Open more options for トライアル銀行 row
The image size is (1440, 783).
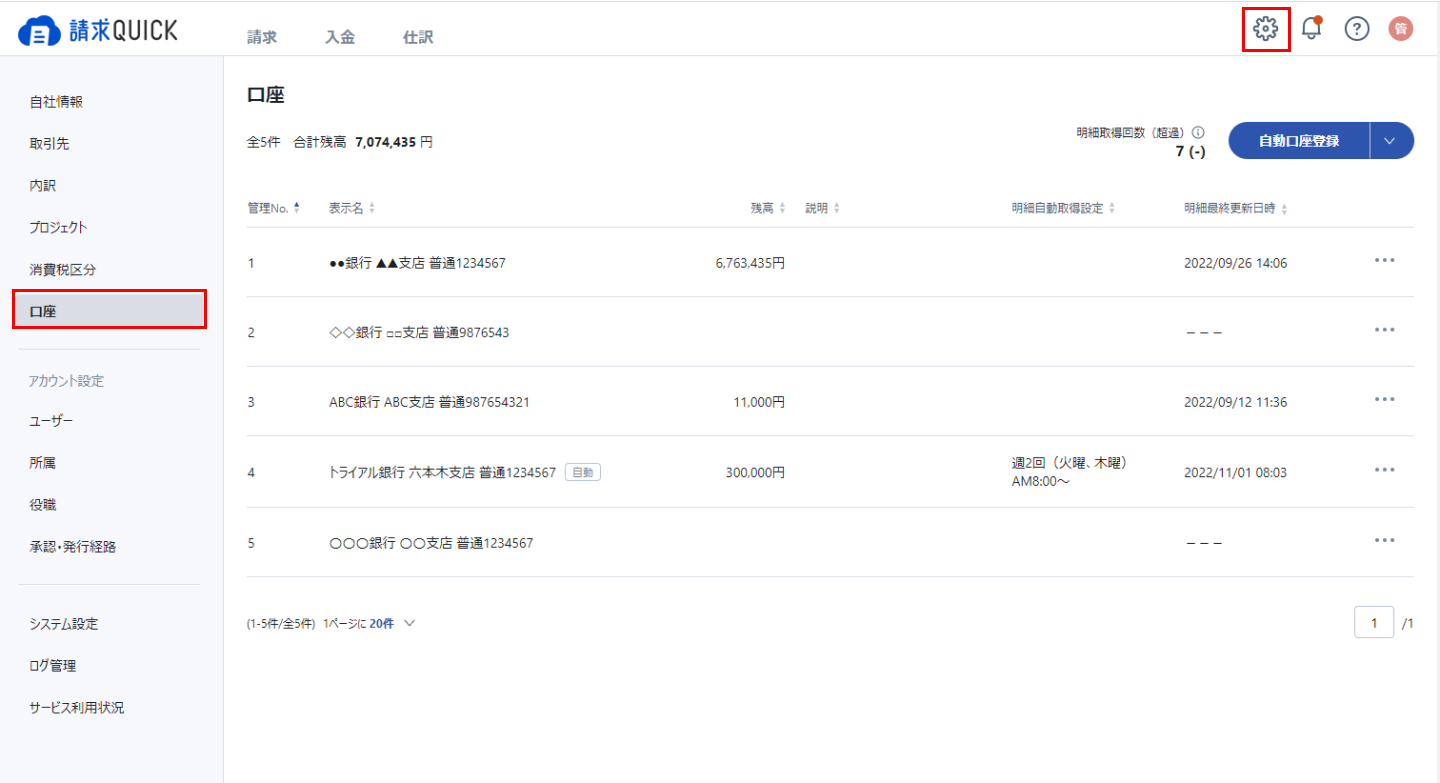1384,470
